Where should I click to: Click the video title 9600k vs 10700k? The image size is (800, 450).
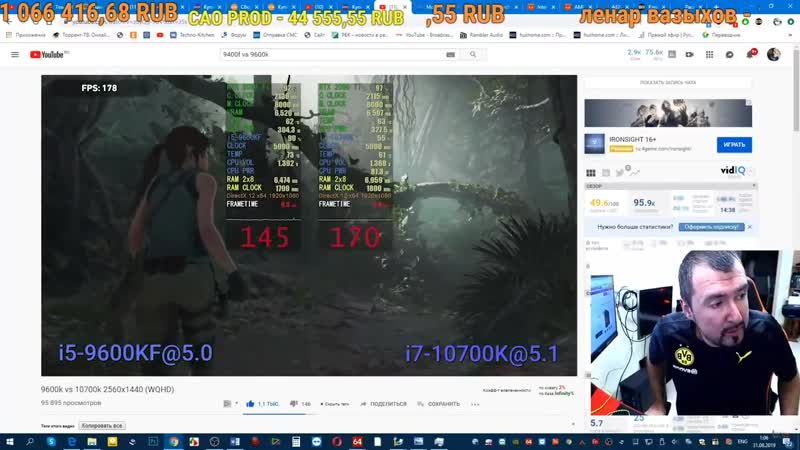point(107,389)
